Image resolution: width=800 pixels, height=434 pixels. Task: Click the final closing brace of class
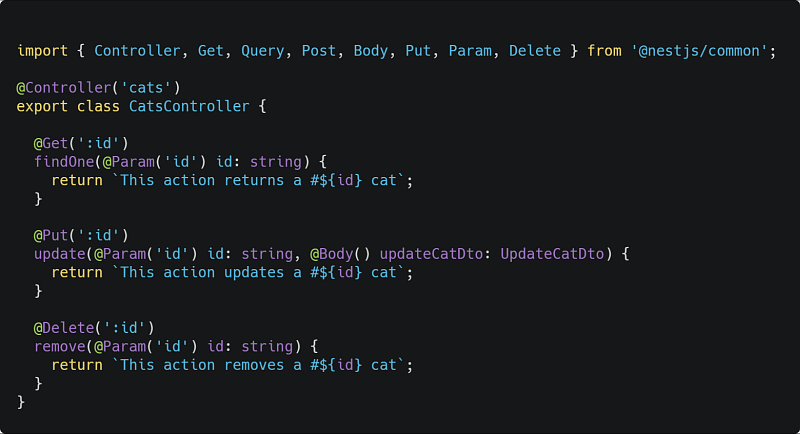[21, 402]
